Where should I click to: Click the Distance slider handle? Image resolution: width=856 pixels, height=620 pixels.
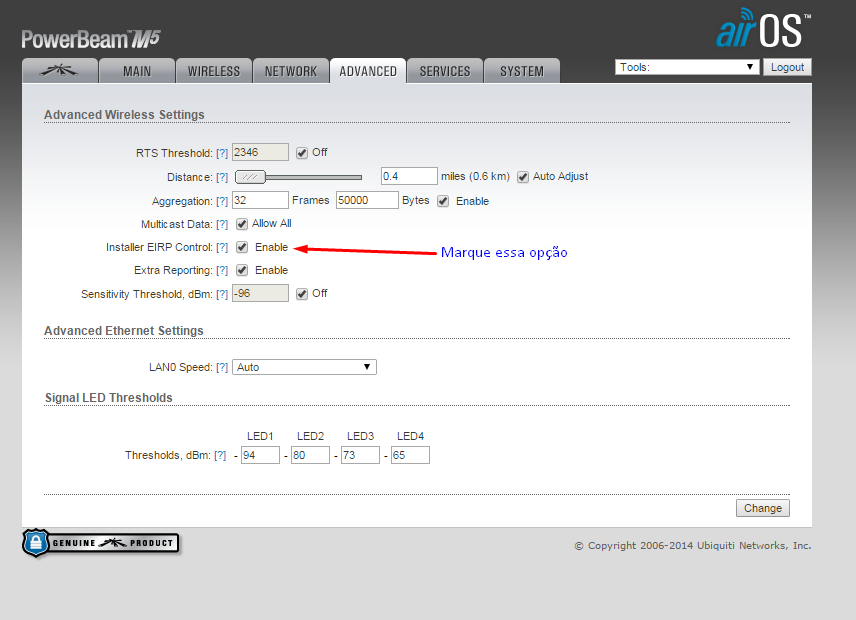[x=250, y=177]
